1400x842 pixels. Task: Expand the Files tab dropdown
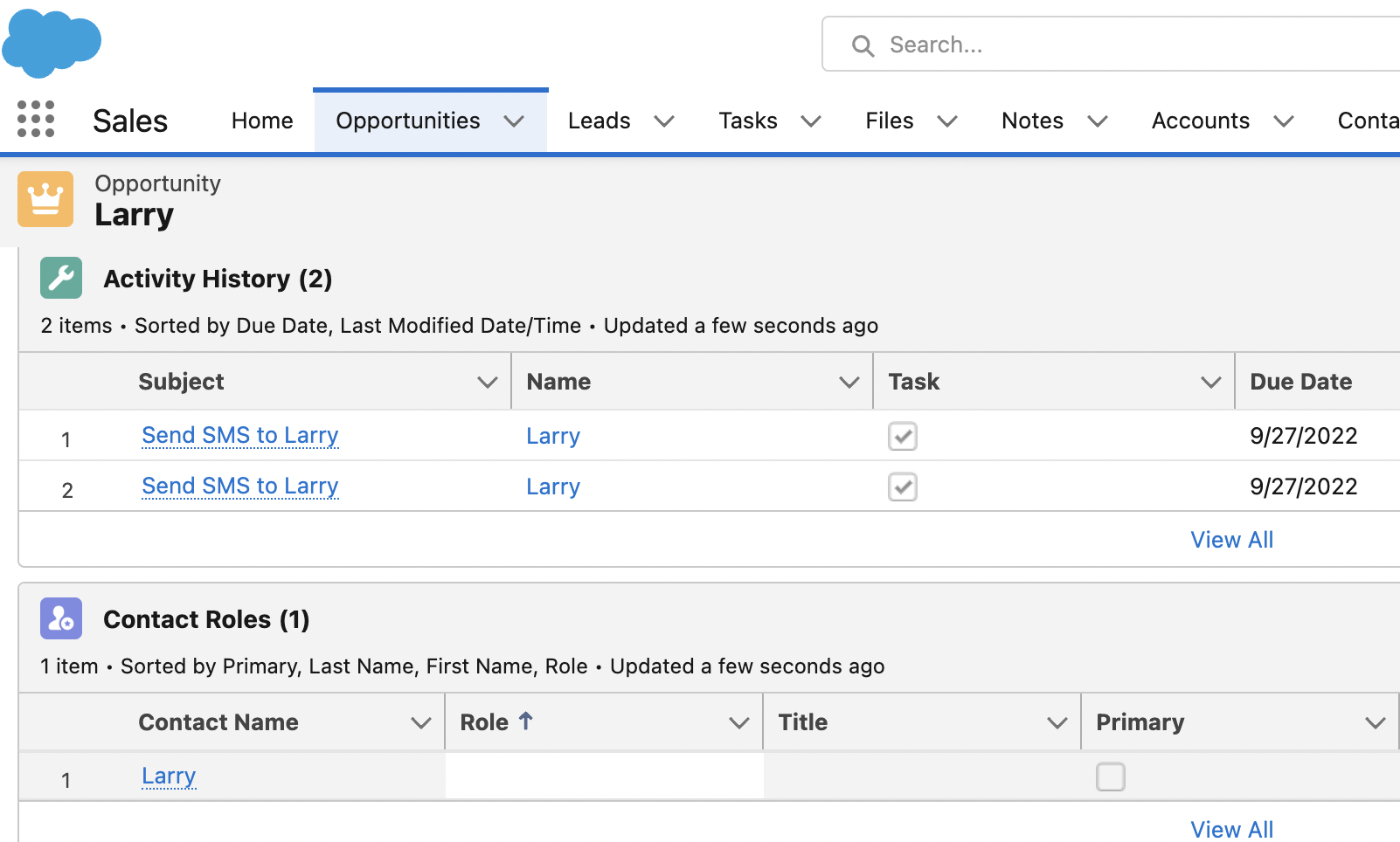point(947,121)
